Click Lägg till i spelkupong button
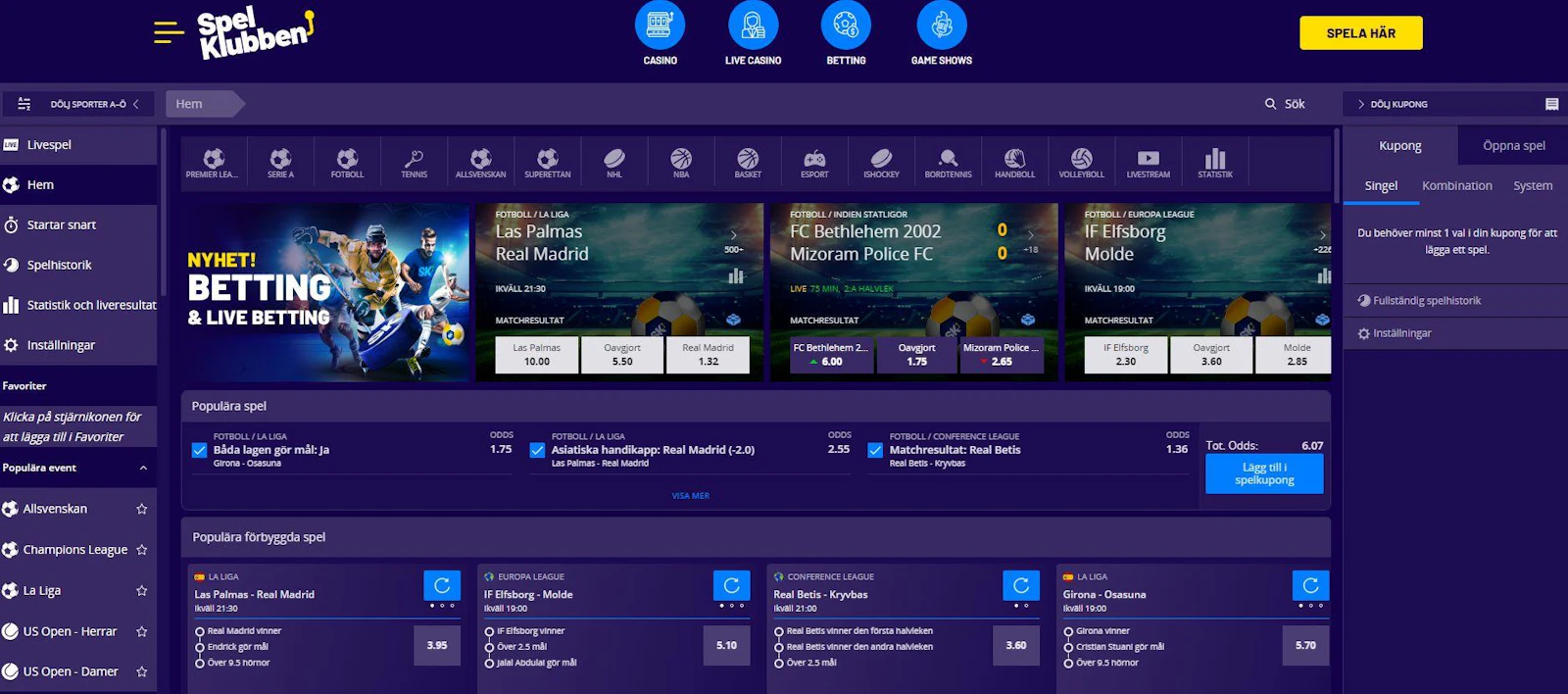This screenshot has width=1568, height=694. point(1264,473)
